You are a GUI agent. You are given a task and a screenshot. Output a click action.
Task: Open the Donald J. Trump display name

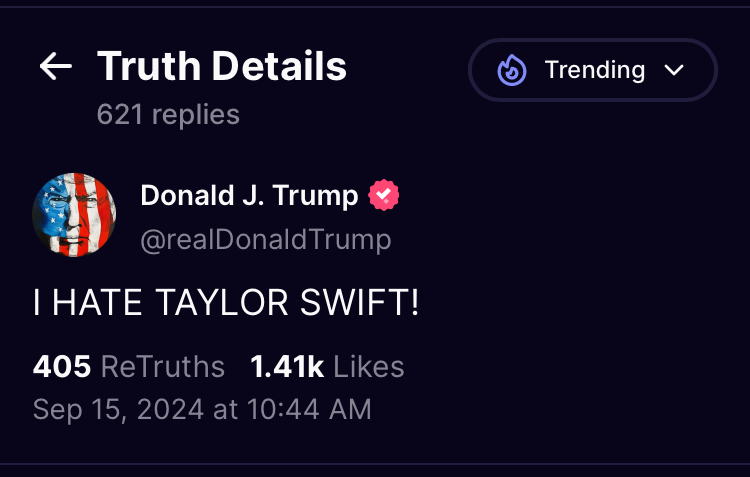pos(249,196)
